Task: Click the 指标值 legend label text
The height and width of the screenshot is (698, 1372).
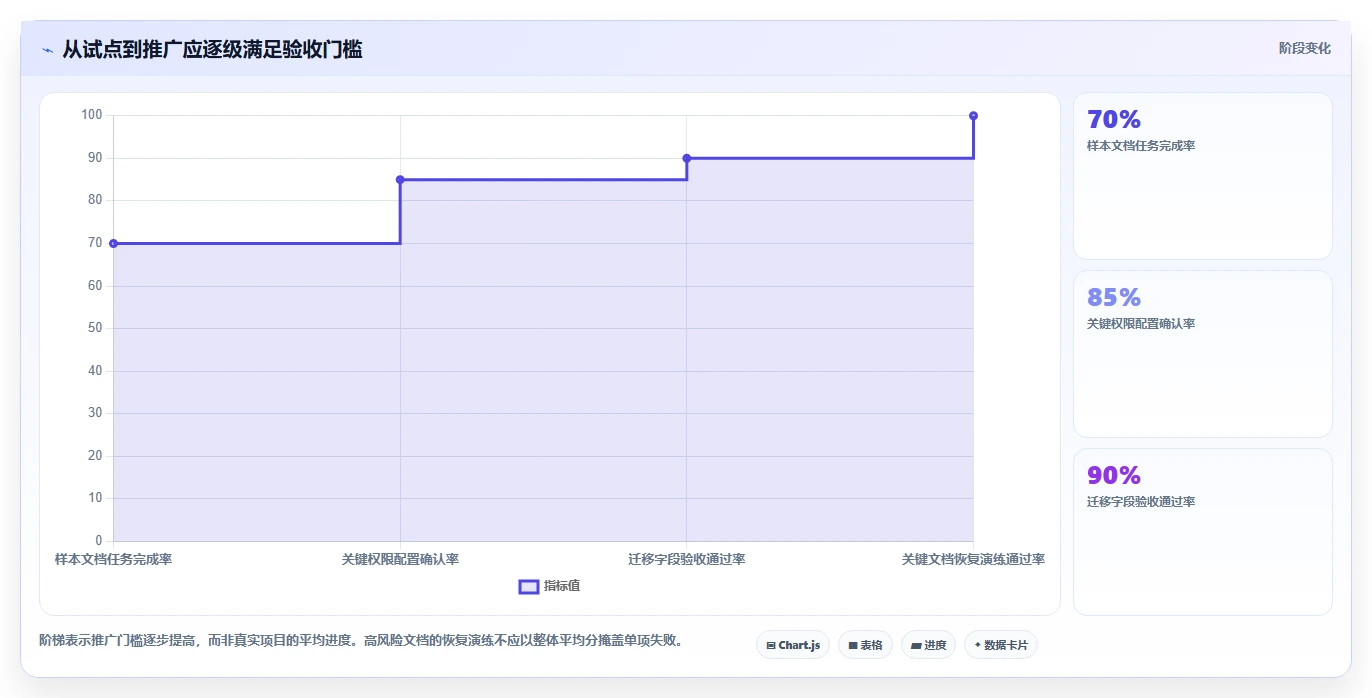Action: pos(562,586)
